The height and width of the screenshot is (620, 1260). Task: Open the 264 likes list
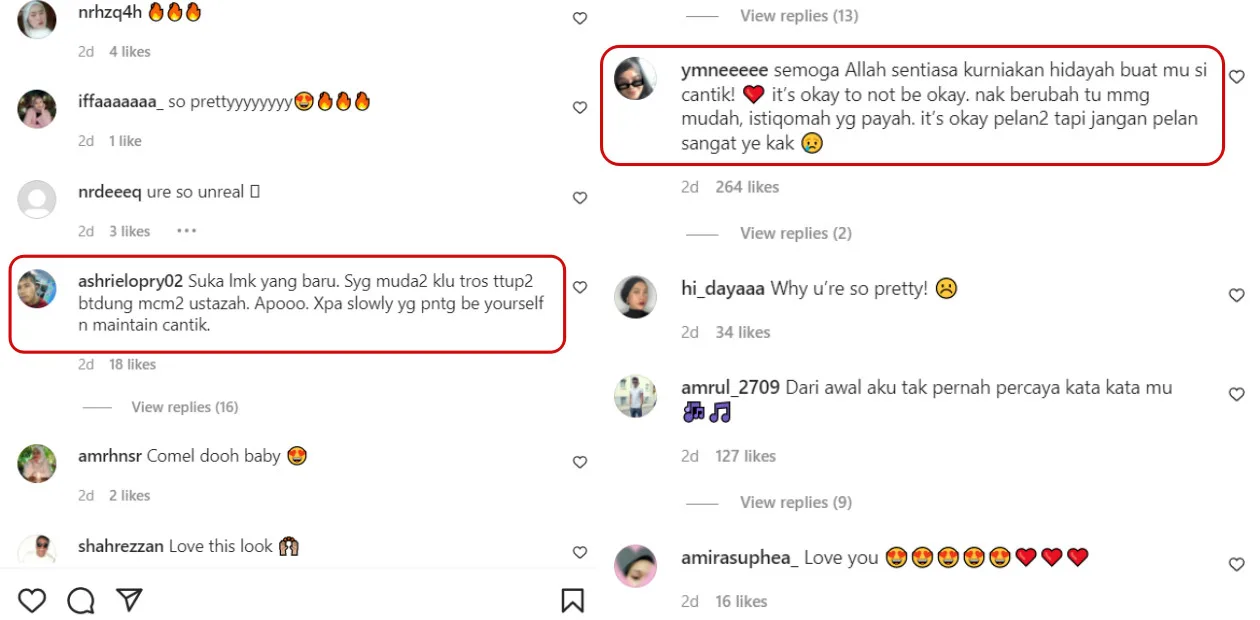[x=746, y=187]
